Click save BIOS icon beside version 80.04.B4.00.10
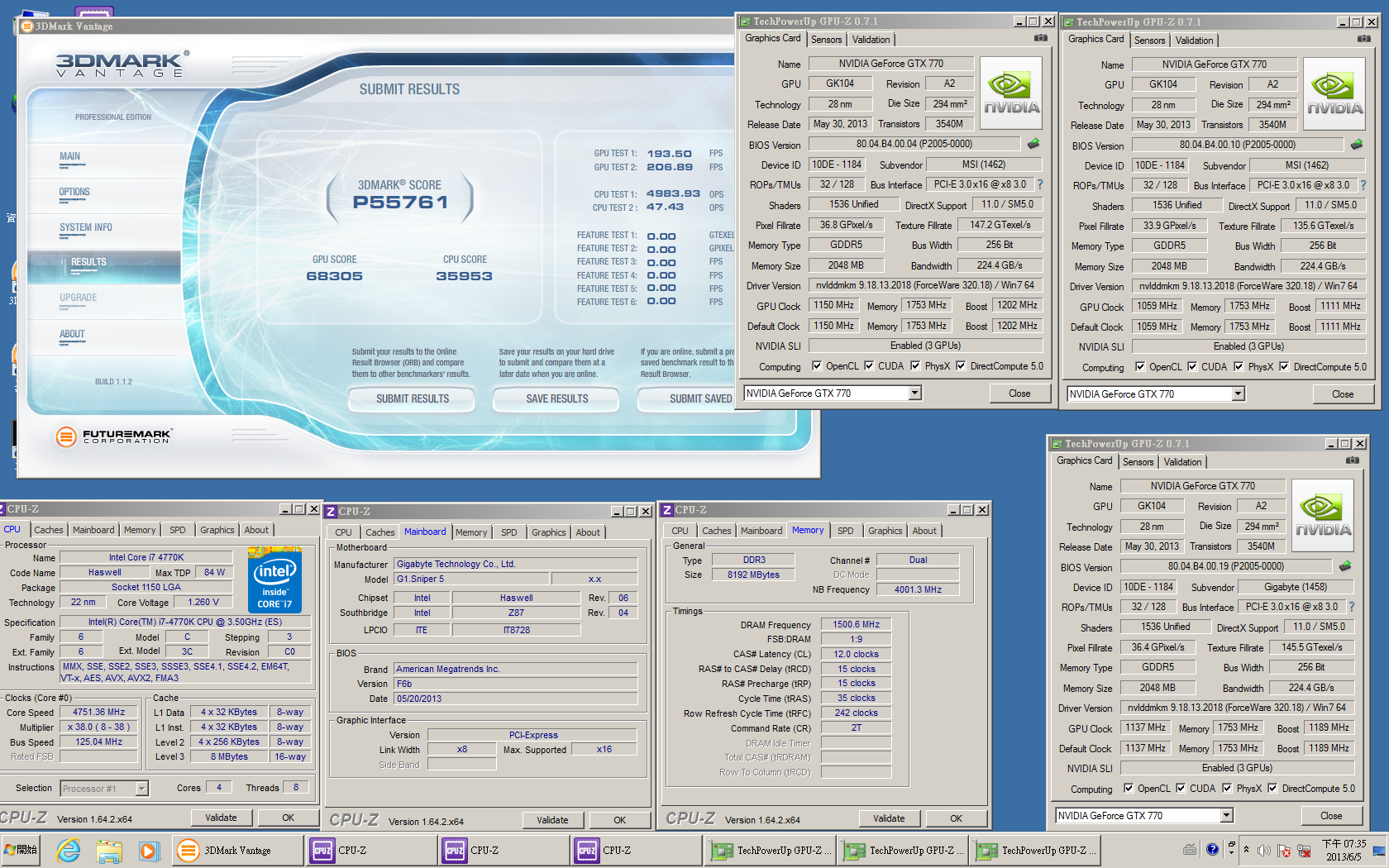1389x868 pixels. [x=1357, y=145]
